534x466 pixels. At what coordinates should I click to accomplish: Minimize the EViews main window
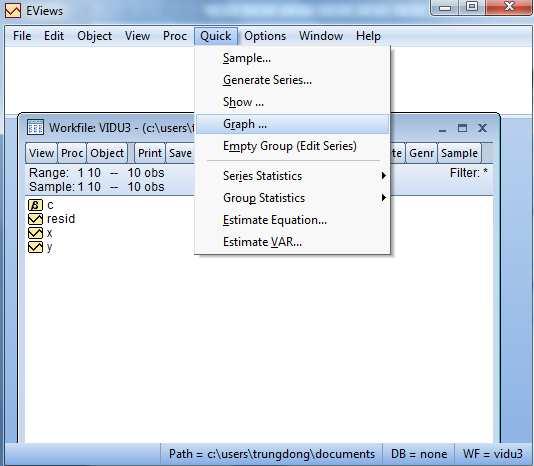coord(445,7)
